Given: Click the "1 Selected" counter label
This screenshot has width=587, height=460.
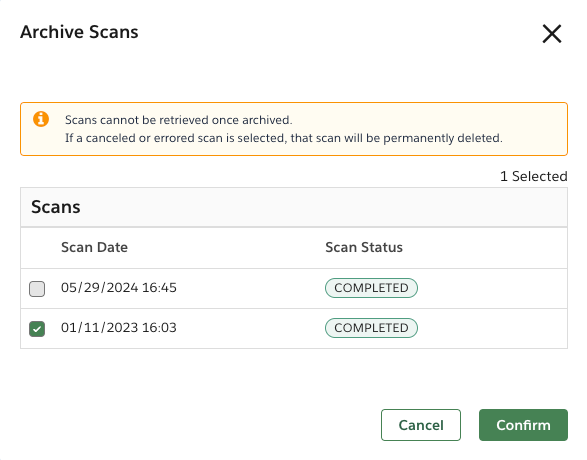Looking at the screenshot, I should pos(534,176).
